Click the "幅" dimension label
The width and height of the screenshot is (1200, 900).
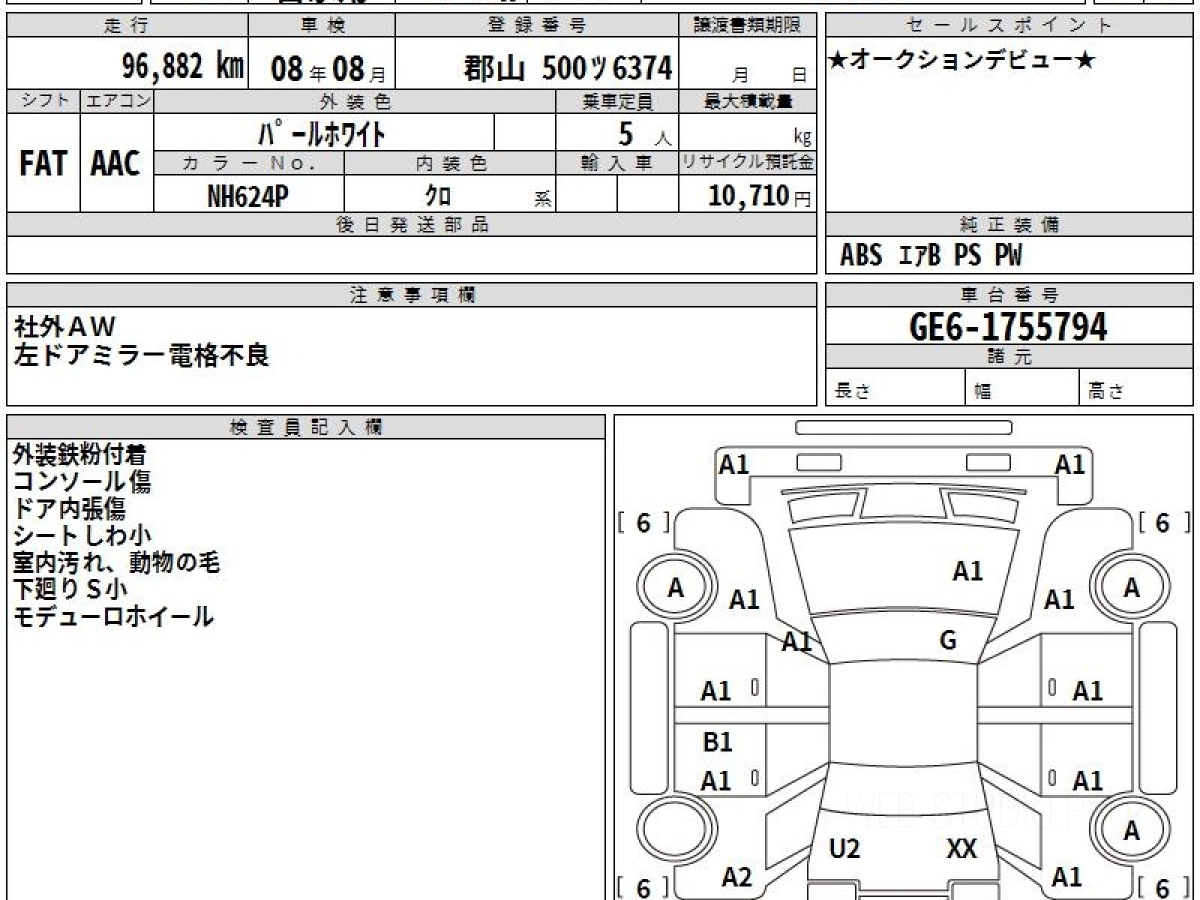982,392
